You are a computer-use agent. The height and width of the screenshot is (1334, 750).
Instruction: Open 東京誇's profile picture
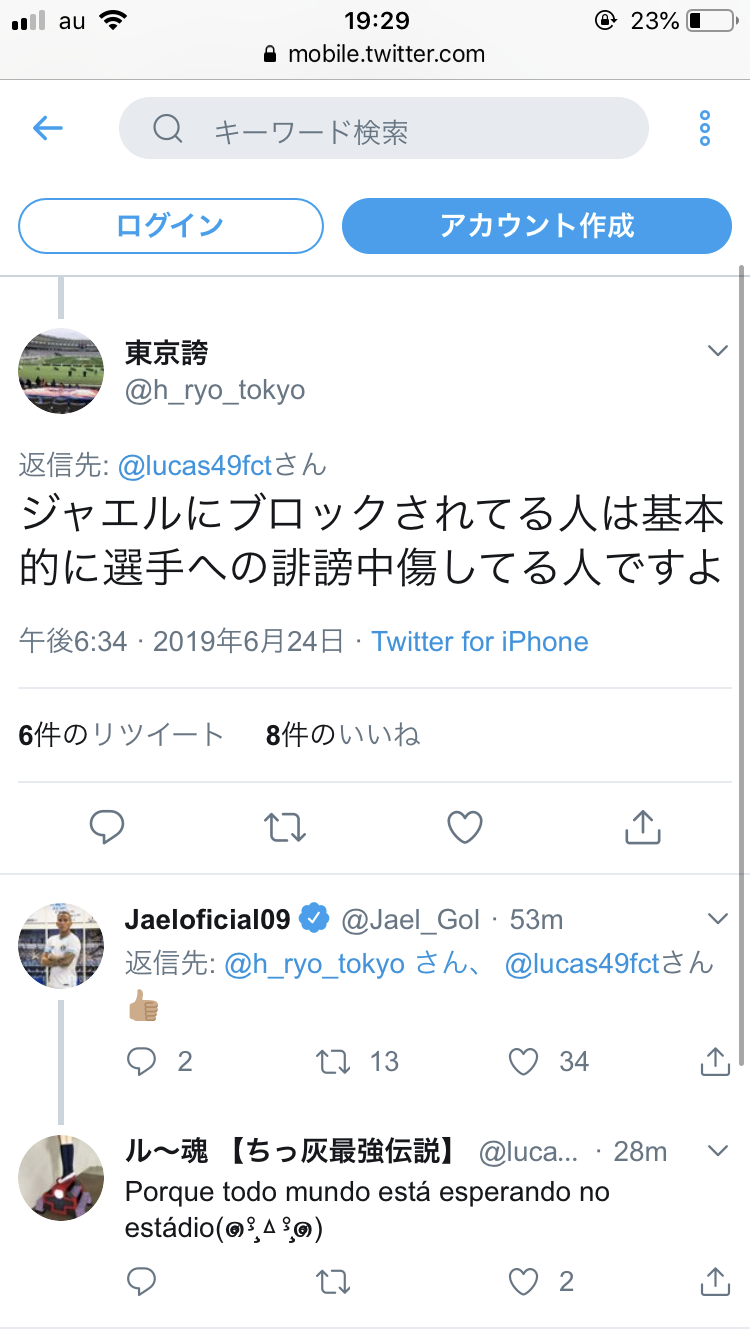click(61, 370)
